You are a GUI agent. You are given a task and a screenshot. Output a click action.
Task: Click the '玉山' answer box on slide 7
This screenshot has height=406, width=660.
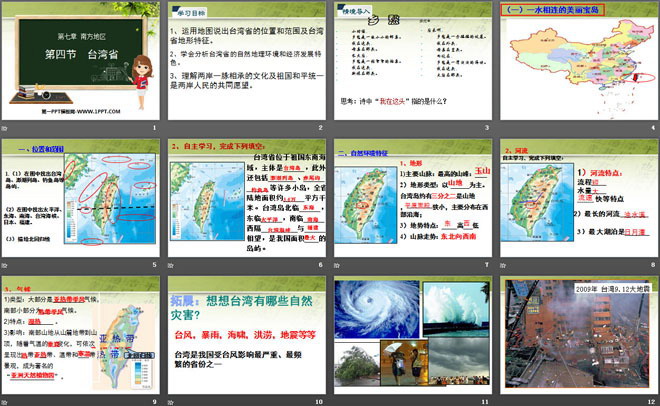(482, 171)
